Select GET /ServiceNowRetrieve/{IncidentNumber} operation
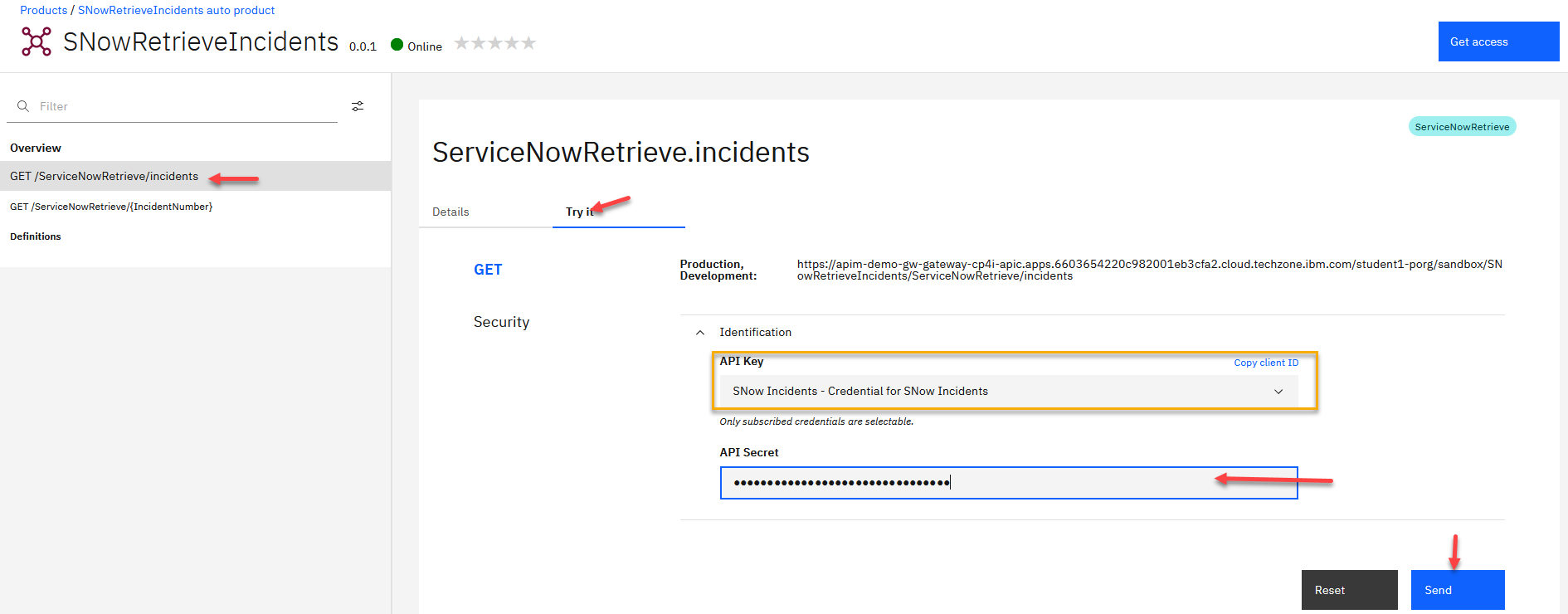This screenshot has height=614, width=1568. (x=111, y=207)
